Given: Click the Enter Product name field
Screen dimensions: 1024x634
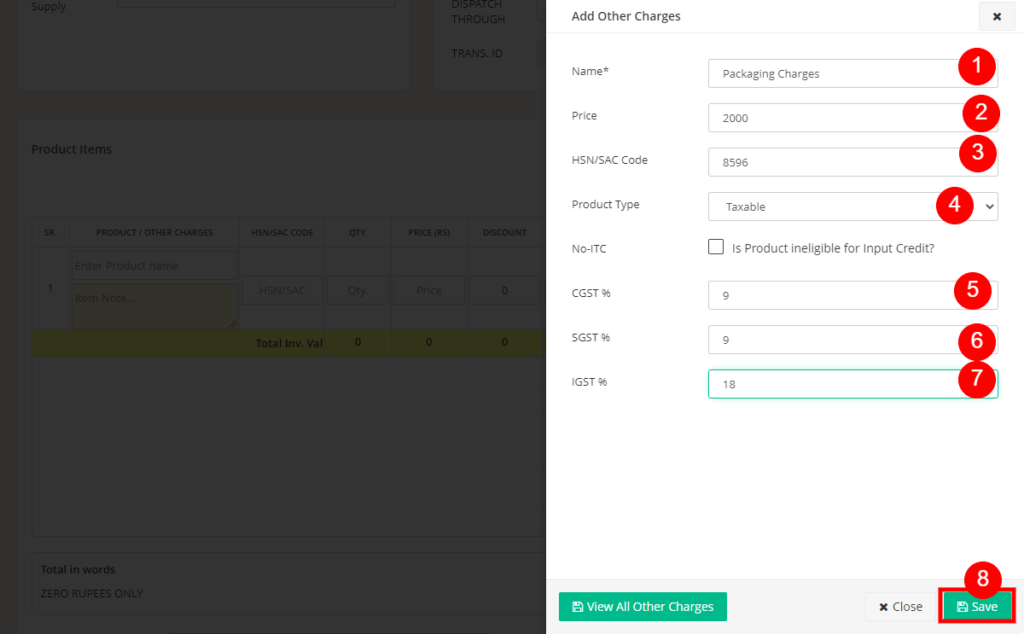Looking at the screenshot, I should [x=153, y=264].
